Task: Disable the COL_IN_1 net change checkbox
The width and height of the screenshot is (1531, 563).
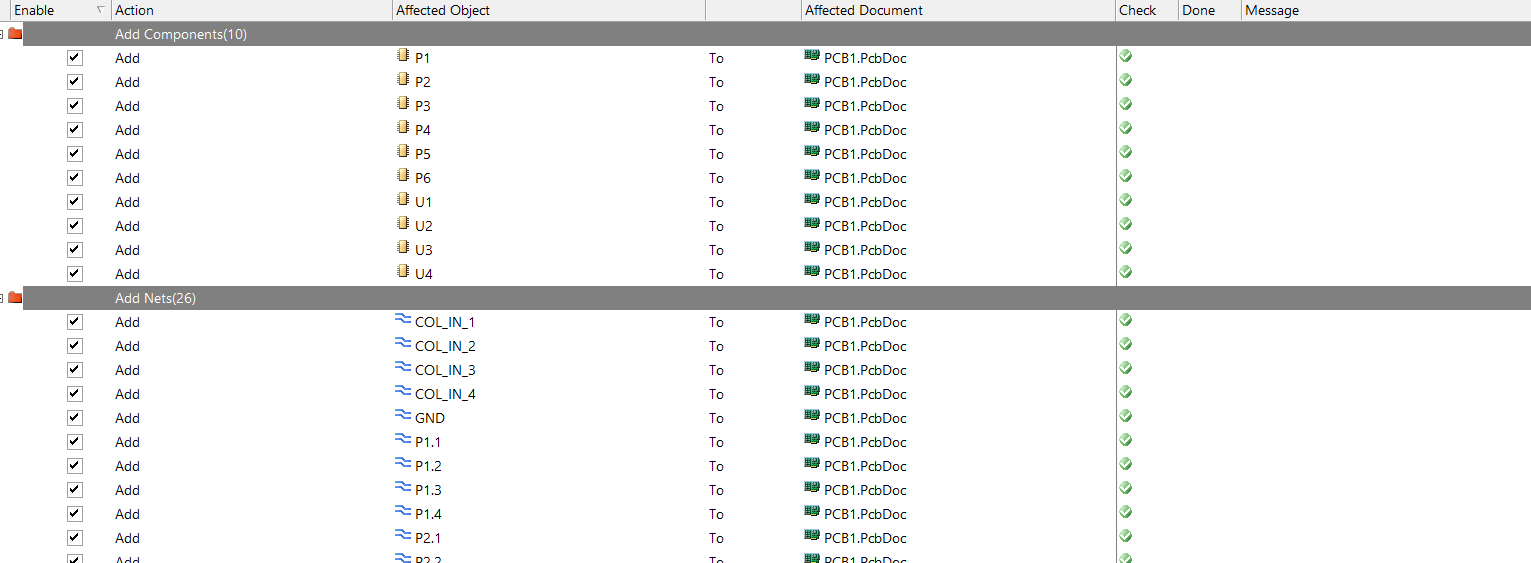Action: click(74, 322)
